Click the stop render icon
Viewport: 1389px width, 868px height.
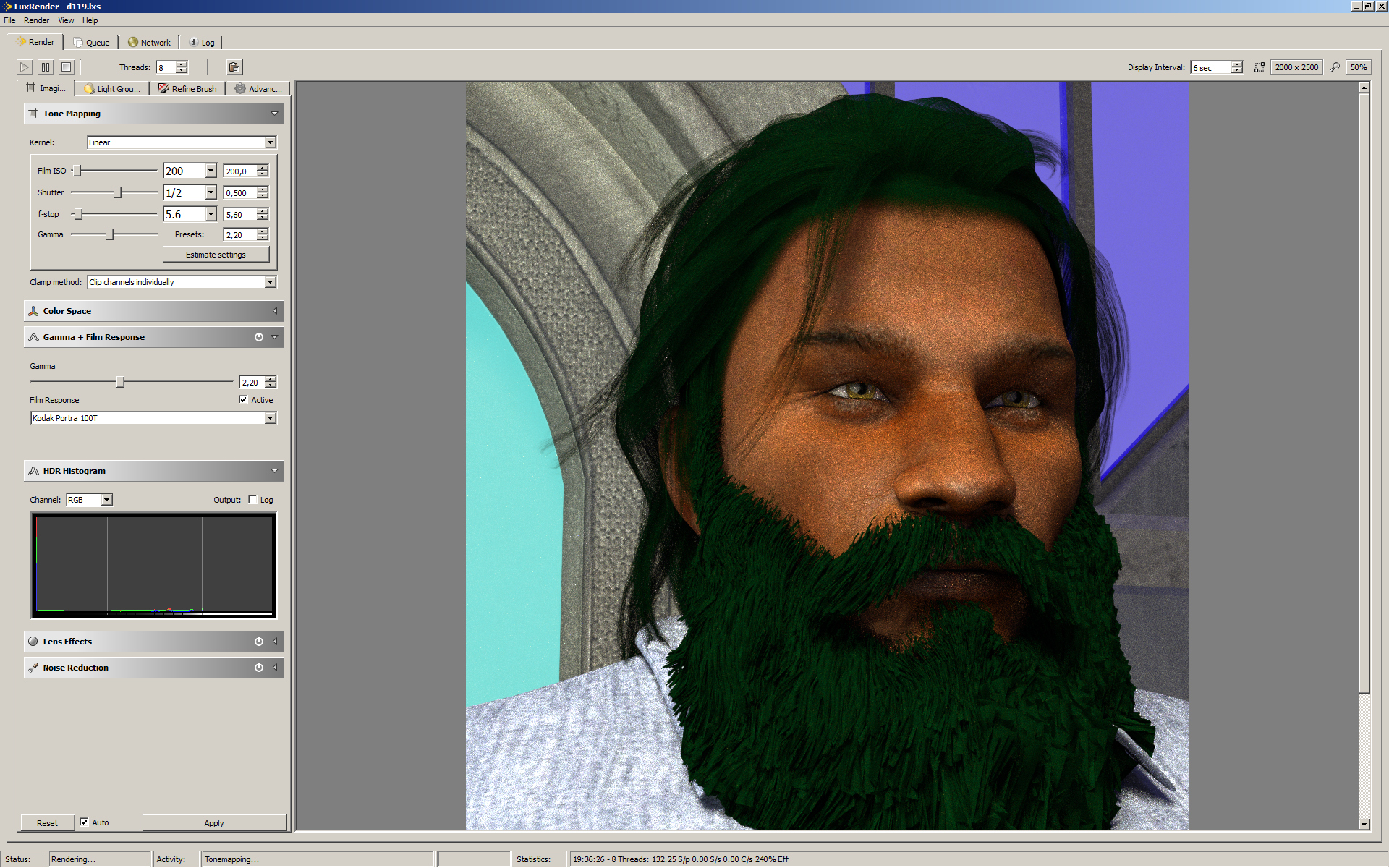pyautogui.click(x=67, y=67)
